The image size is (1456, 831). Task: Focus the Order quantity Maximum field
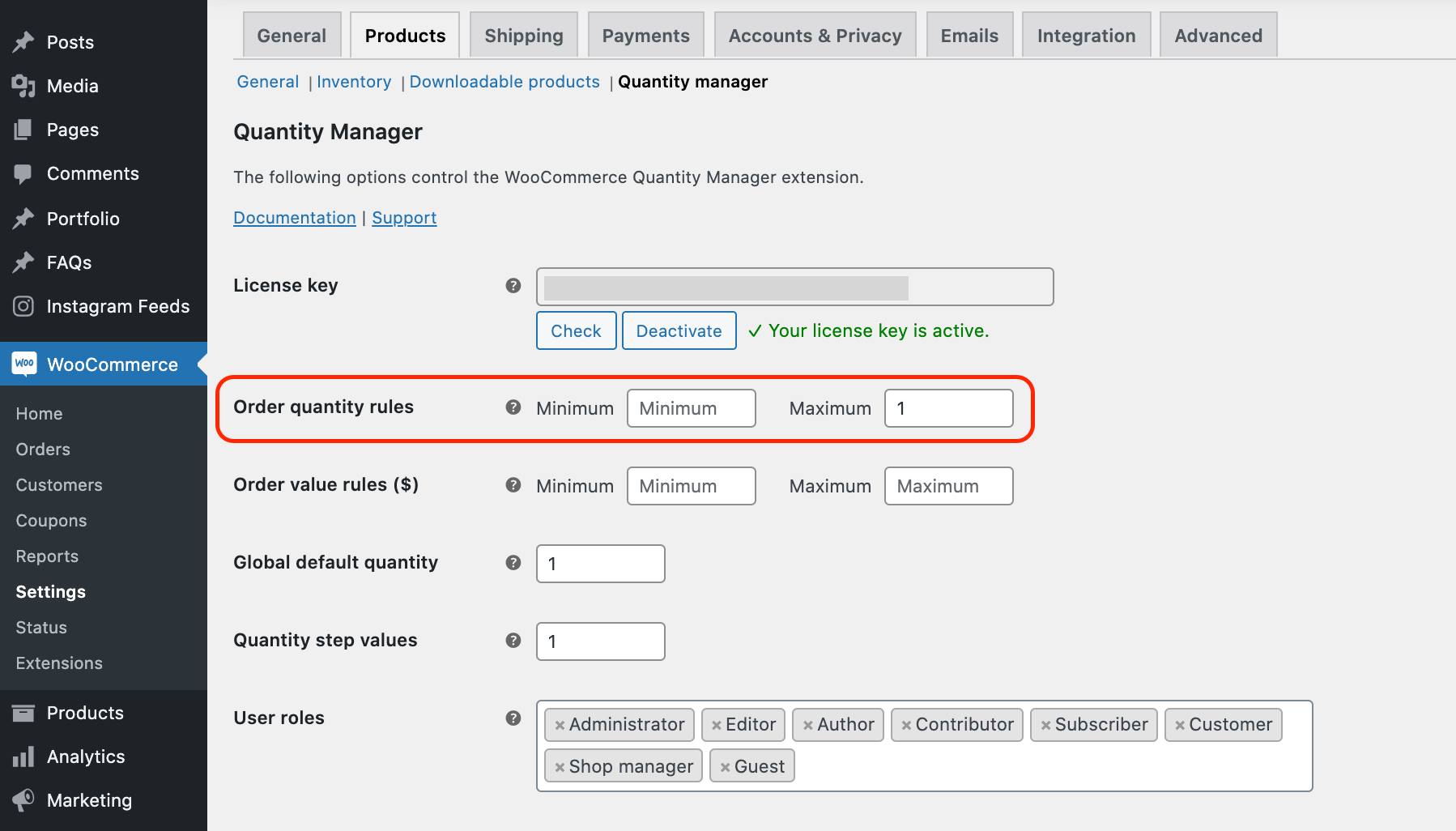click(948, 408)
